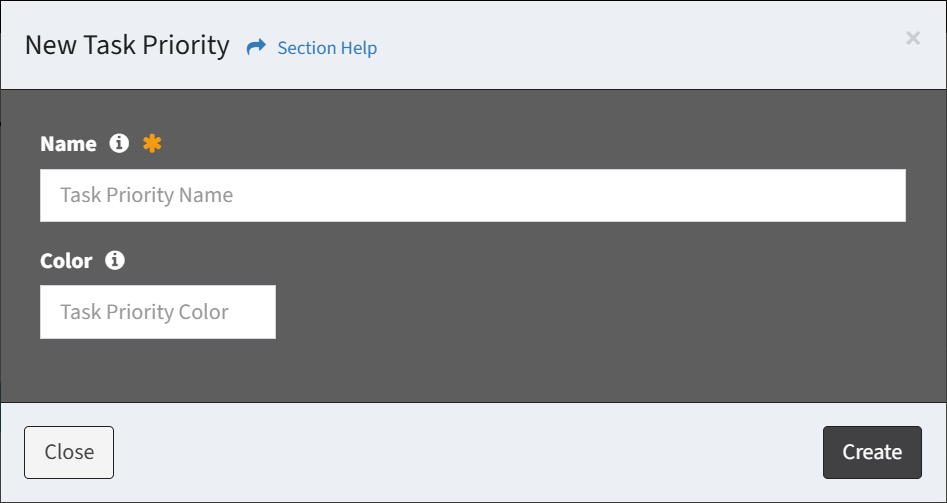Click the New Task Priority title

click(x=127, y=46)
